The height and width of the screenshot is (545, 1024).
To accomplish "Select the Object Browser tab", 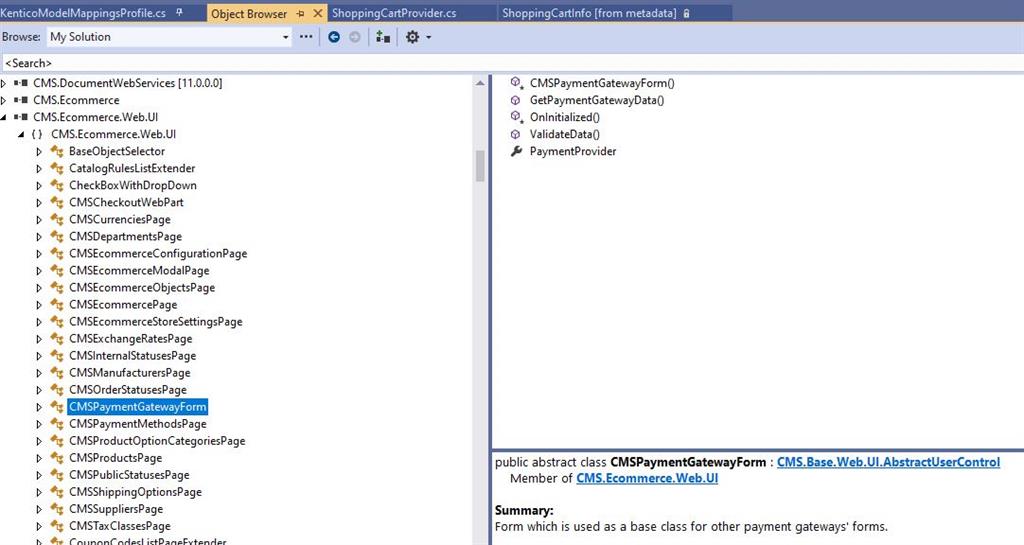I will (x=249, y=13).
